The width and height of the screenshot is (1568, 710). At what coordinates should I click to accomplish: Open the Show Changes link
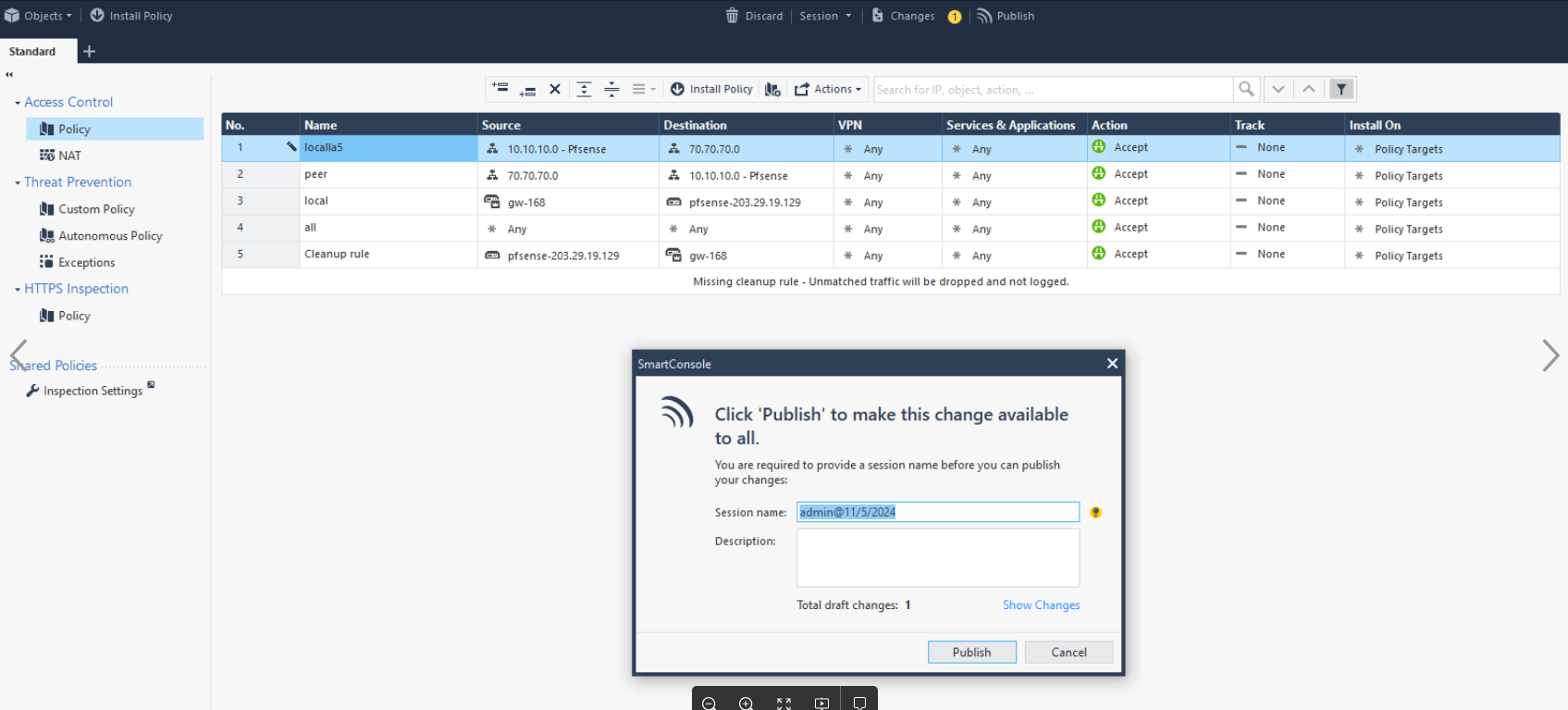pyautogui.click(x=1041, y=605)
